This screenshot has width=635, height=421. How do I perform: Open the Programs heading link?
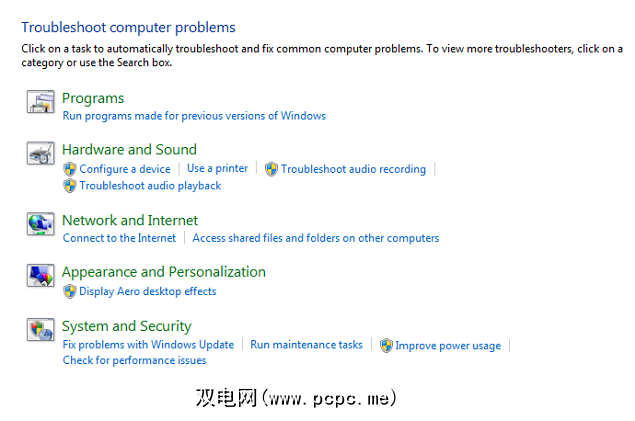93,98
